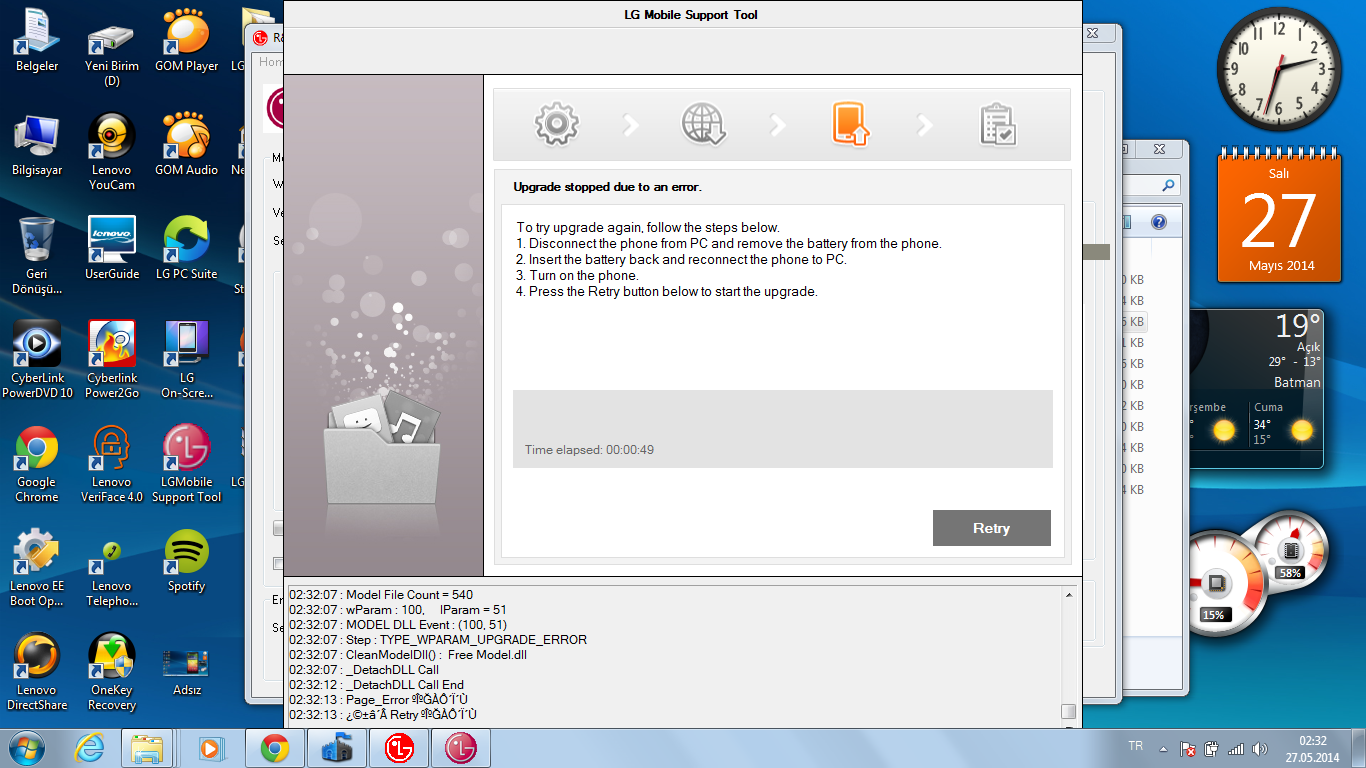Launch GOM Audio from the desktop
Viewport: 1366px width, 768px height.
coord(186,144)
